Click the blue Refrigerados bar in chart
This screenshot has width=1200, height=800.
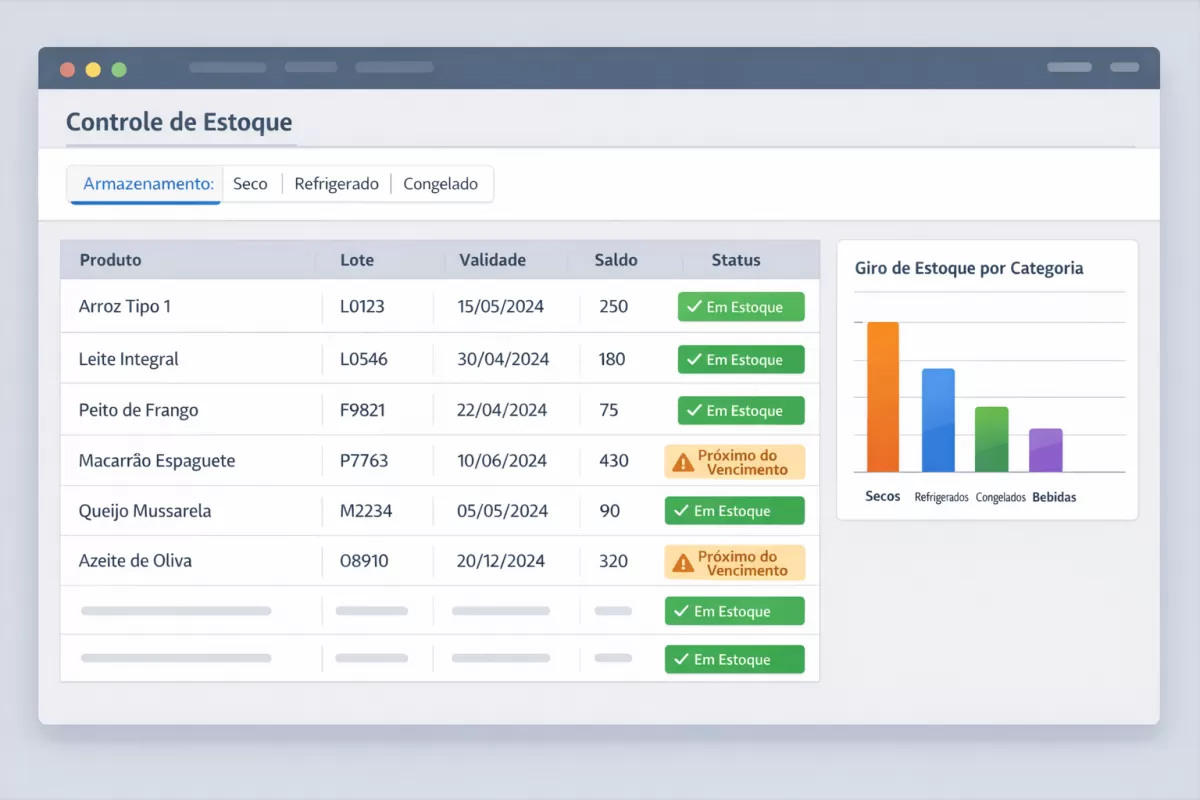[x=938, y=420]
